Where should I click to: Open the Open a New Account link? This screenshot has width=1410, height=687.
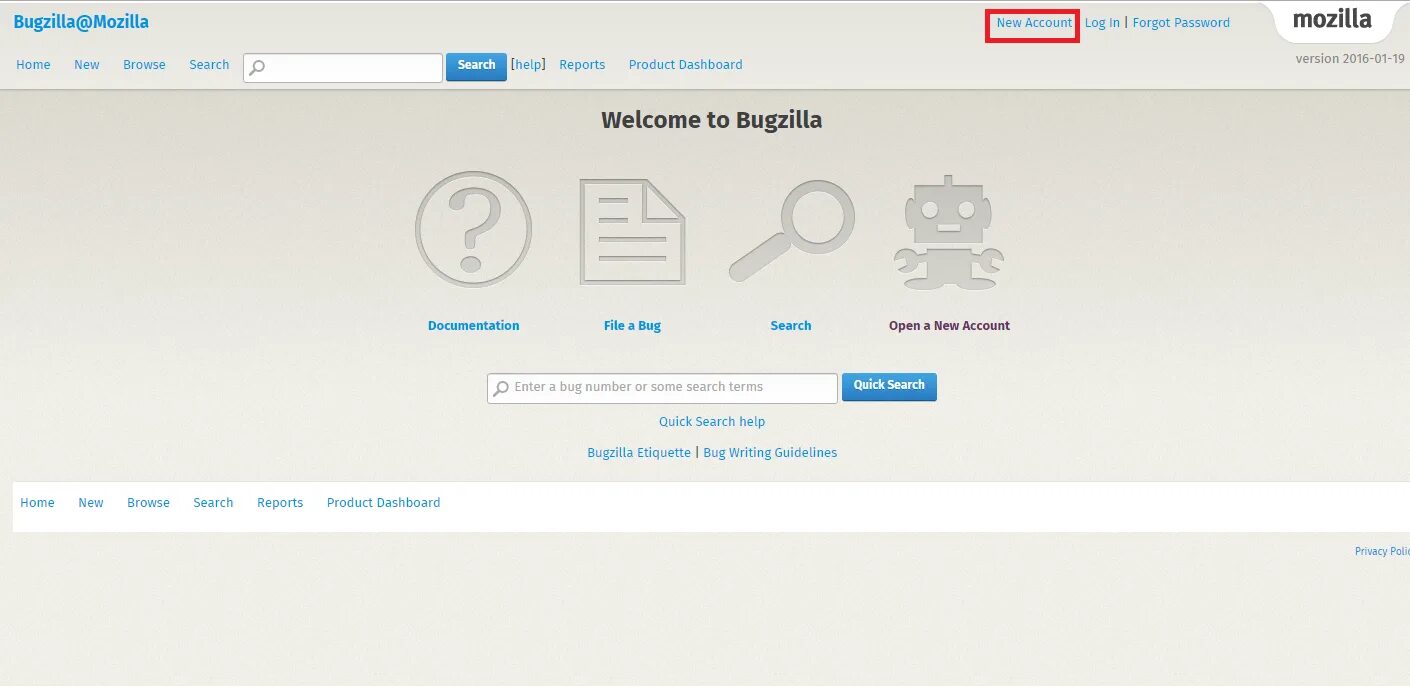[x=949, y=325]
